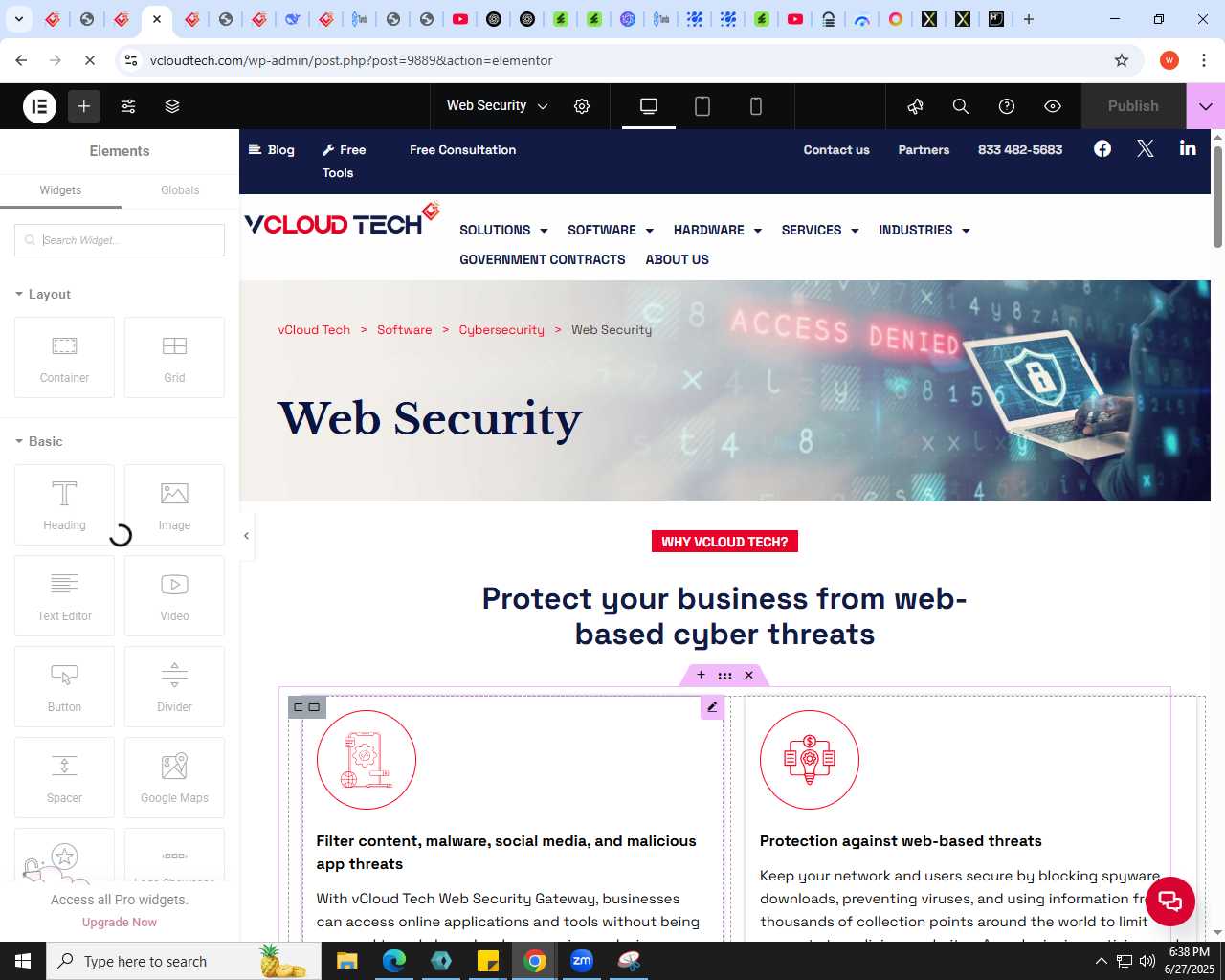Collapse the Layout widgets section

[43, 294]
